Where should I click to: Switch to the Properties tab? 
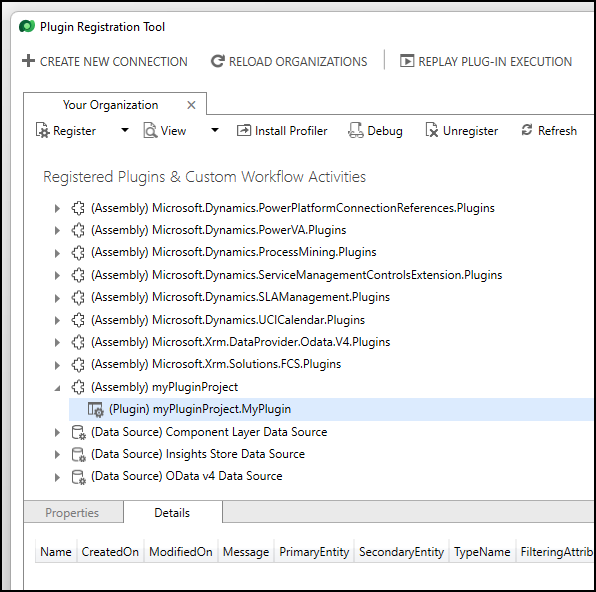[x=73, y=513]
